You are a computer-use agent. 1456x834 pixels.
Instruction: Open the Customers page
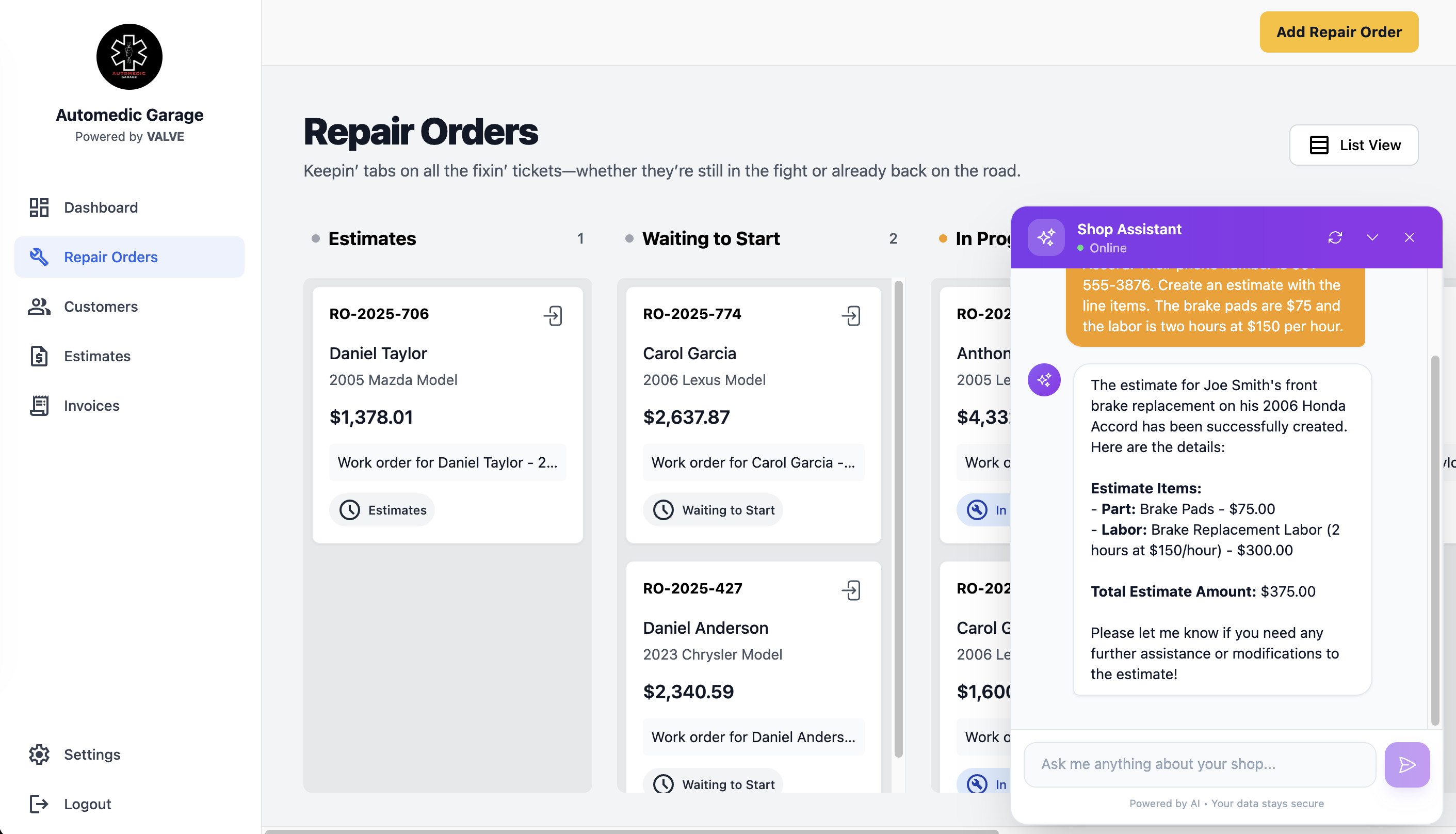[101, 307]
